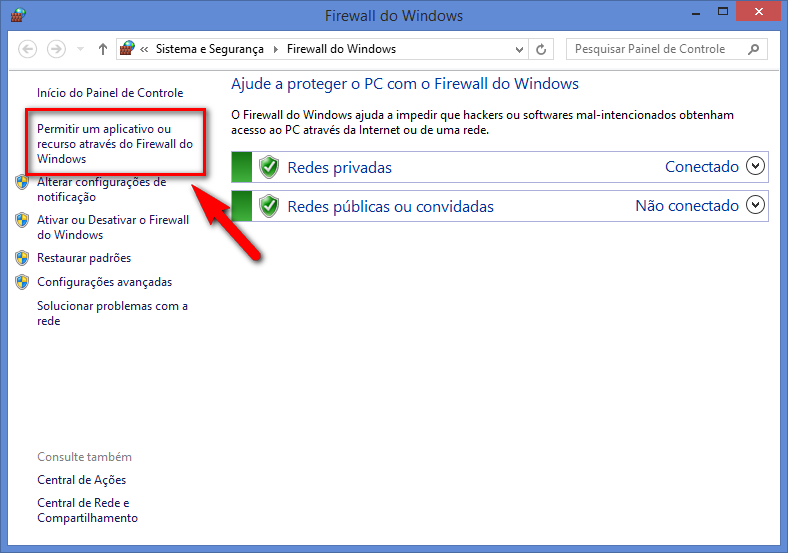The height and width of the screenshot is (553, 788).
Task: Expand Redes públicas ou convidadas chevron
Action: click(x=755, y=205)
